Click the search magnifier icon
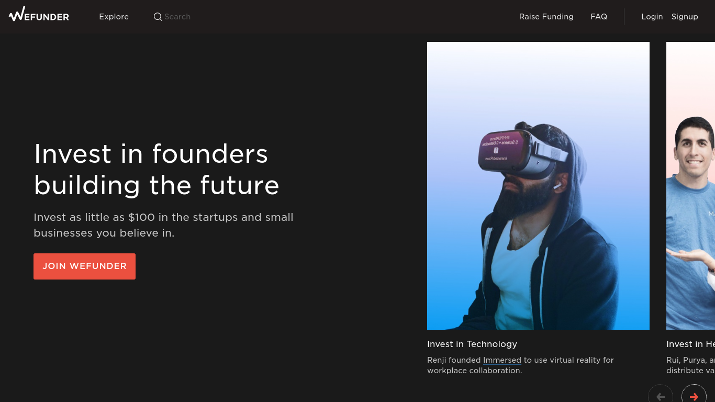Image resolution: width=715 pixels, height=402 pixels. [x=158, y=17]
